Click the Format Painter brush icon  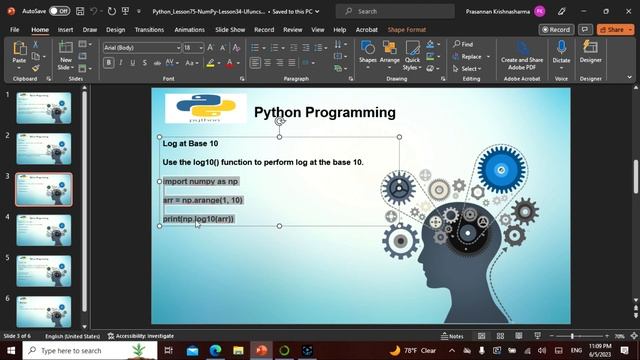tap(36, 68)
